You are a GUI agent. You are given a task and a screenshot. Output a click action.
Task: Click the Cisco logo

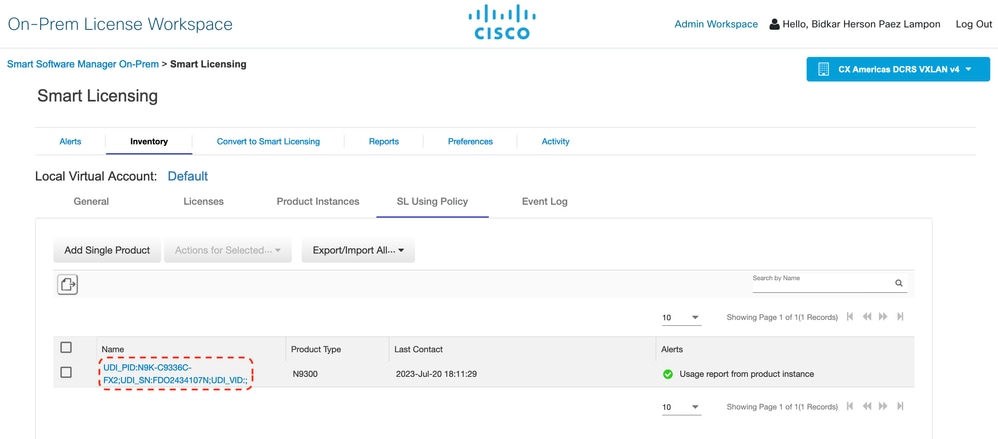point(502,23)
